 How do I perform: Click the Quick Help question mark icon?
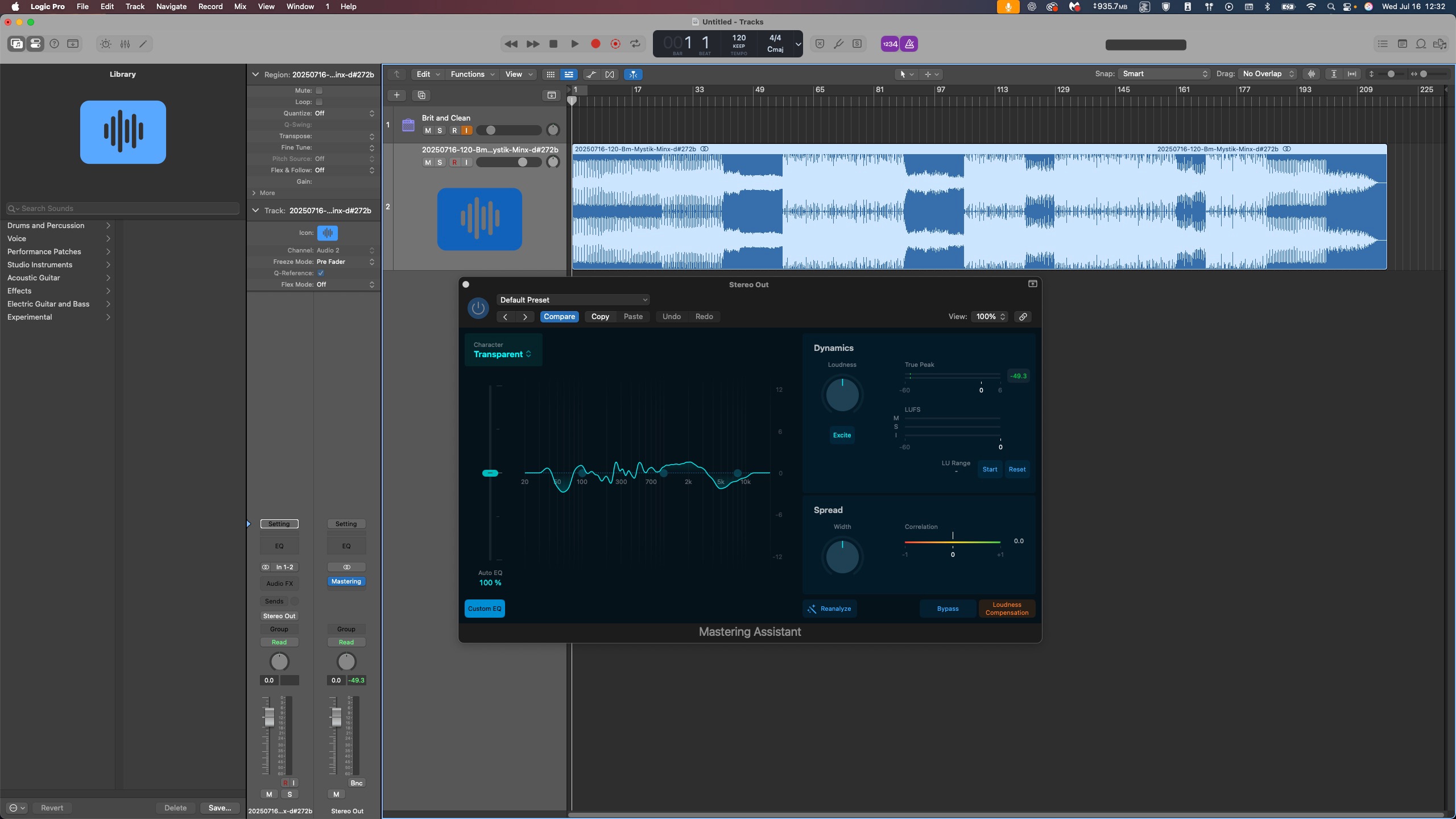coord(54,43)
